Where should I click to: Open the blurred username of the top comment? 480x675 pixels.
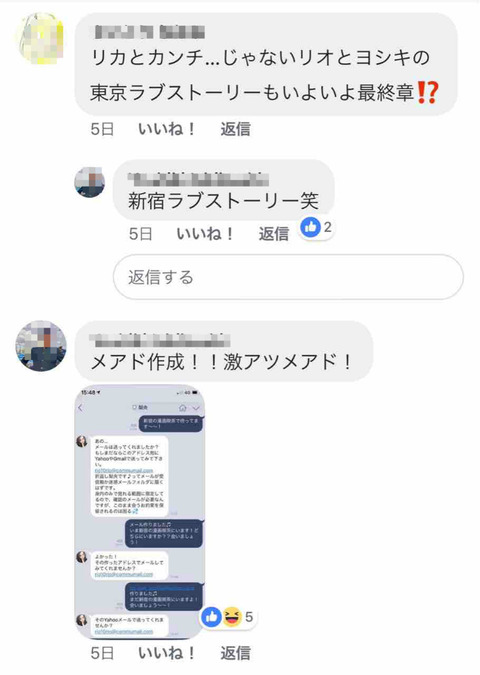pos(149,32)
